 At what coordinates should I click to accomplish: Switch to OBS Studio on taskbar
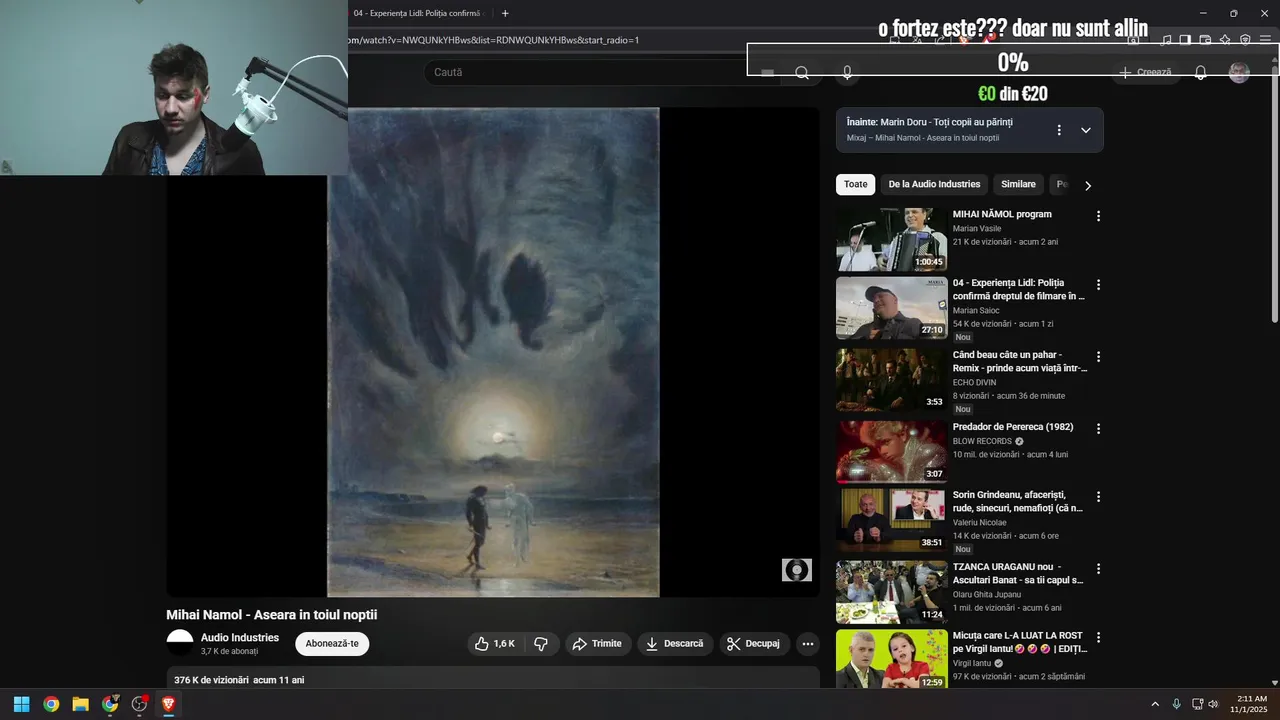pyautogui.click(x=139, y=704)
